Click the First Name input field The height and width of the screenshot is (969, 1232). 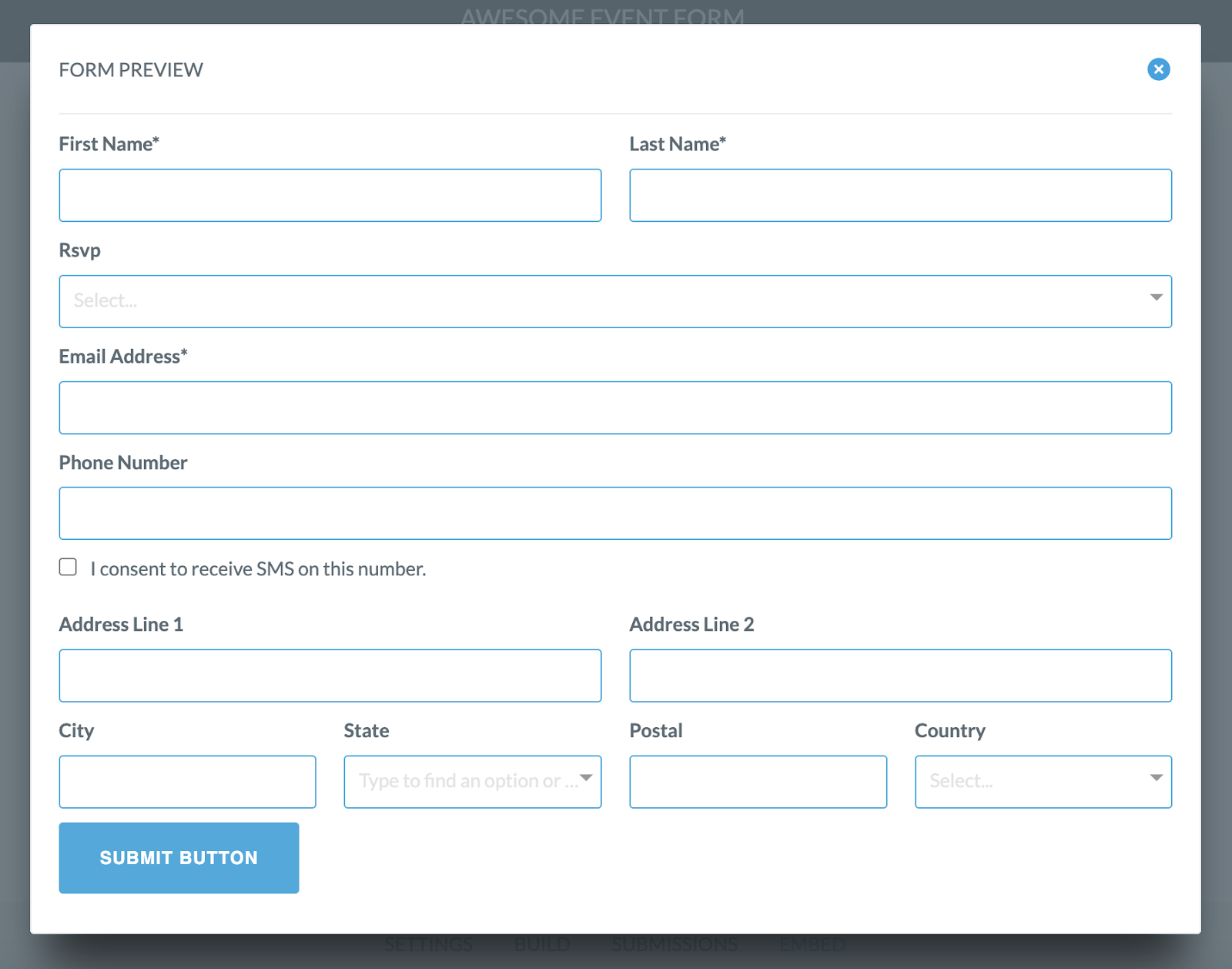(330, 196)
